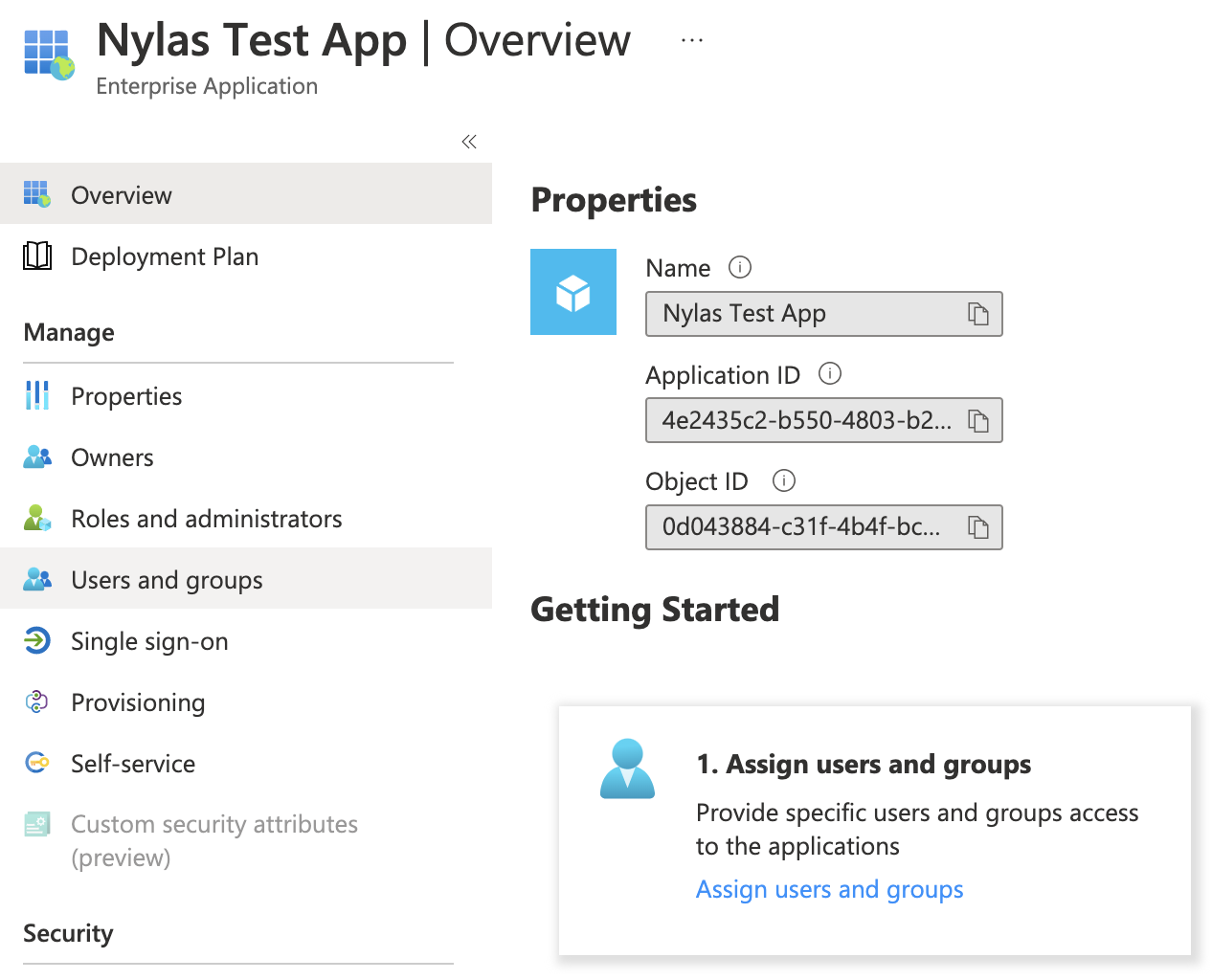Click the Overview grid icon in sidebar
1212x980 pixels.
pos(37,194)
